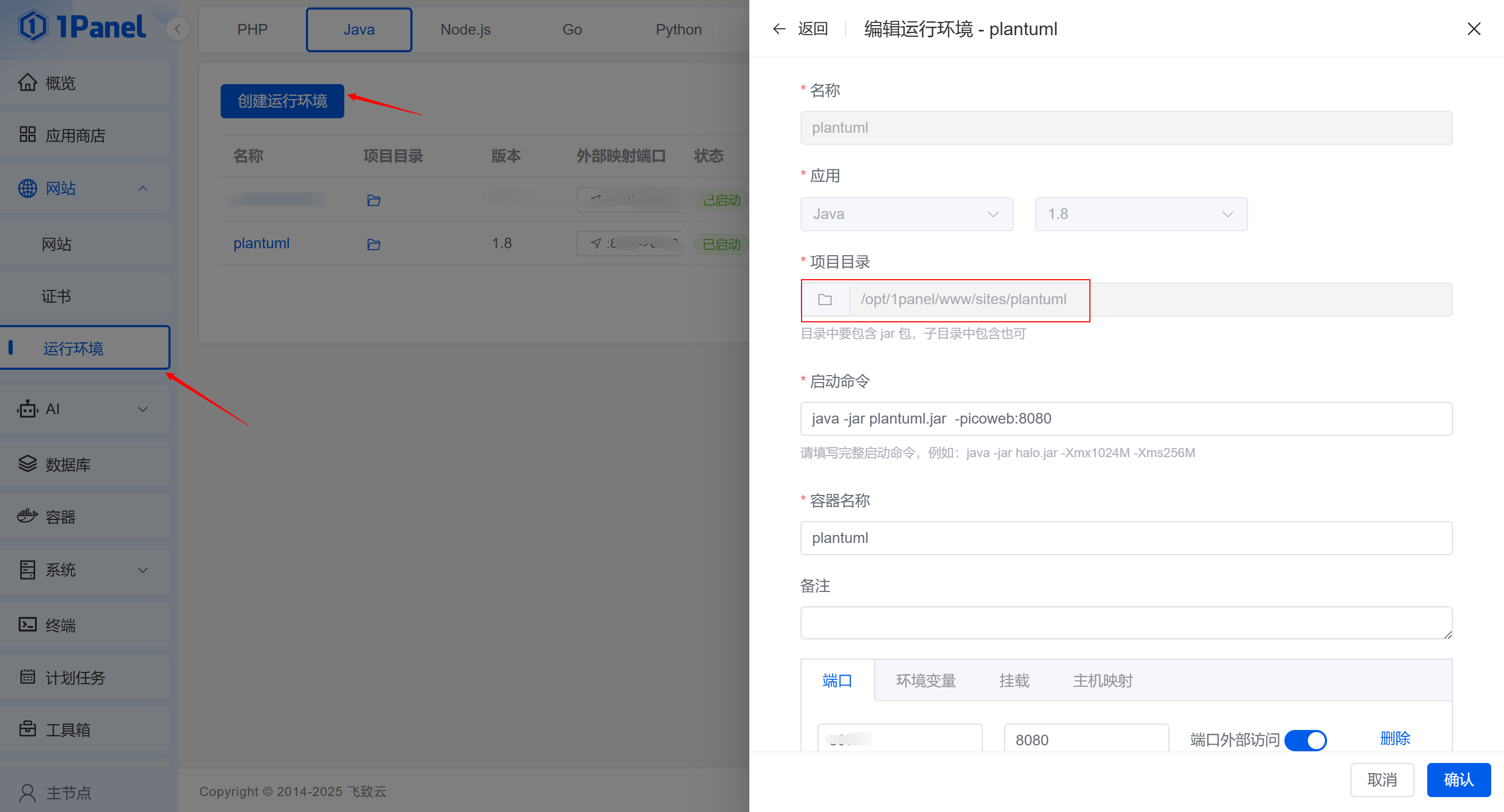This screenshot has height=812, width=1504.
Task: Click the folder icon in 项目目录 field
Action: tap(825, 299)
